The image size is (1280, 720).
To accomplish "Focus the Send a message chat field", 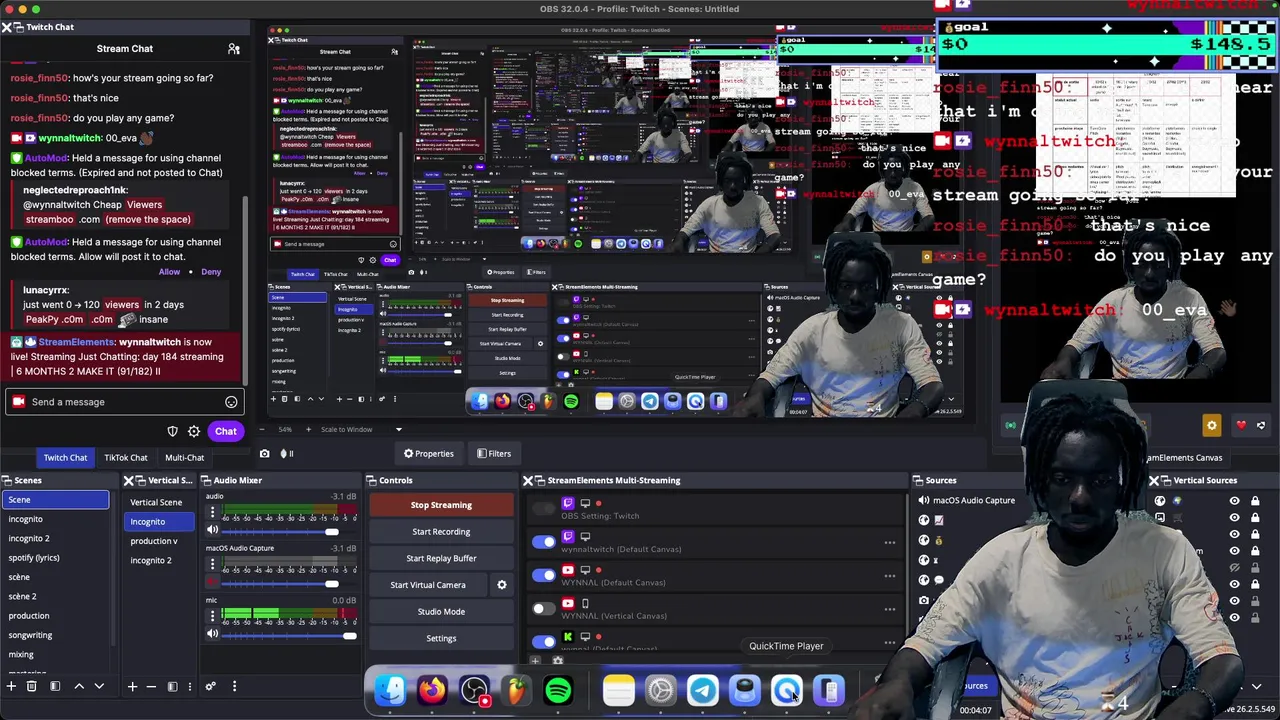I will [123, 402].
